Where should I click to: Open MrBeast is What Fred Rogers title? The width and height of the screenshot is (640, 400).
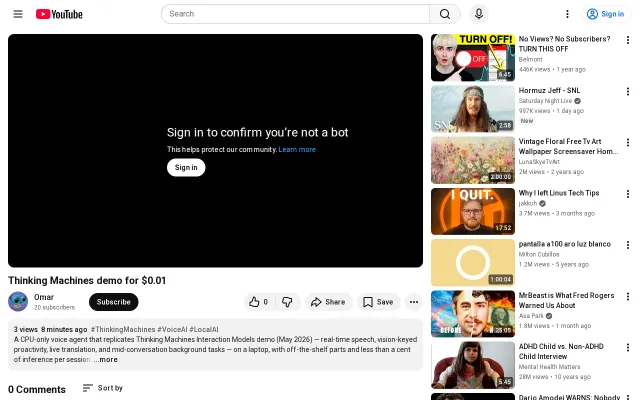pos(566,300)
